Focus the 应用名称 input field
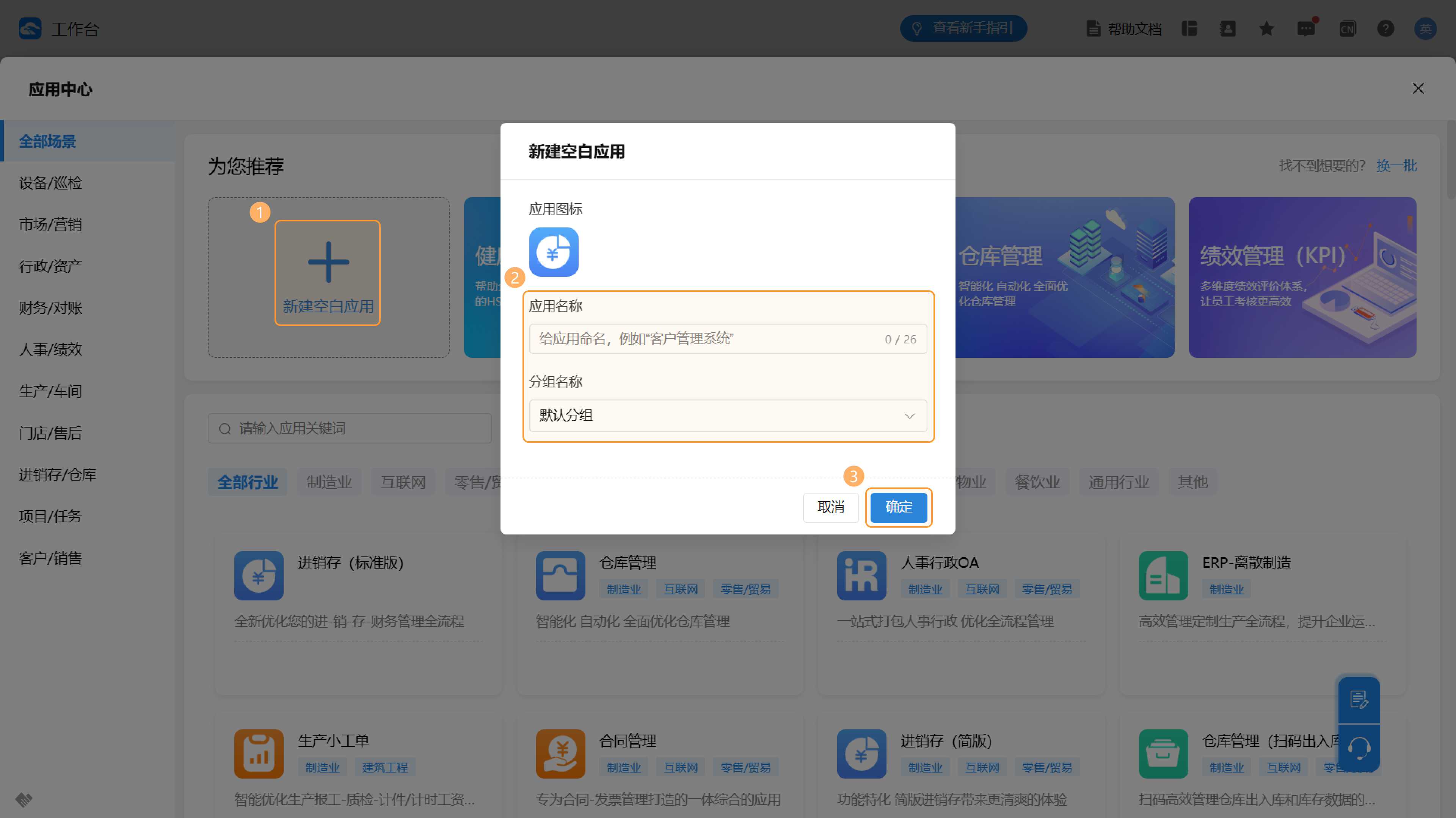 click(x=728, y=339)
